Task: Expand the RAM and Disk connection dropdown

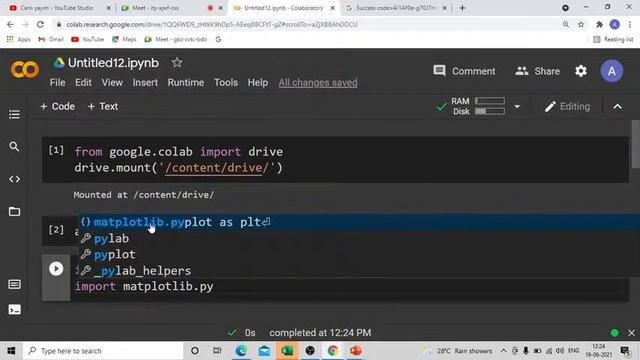Action: point(517,107)
